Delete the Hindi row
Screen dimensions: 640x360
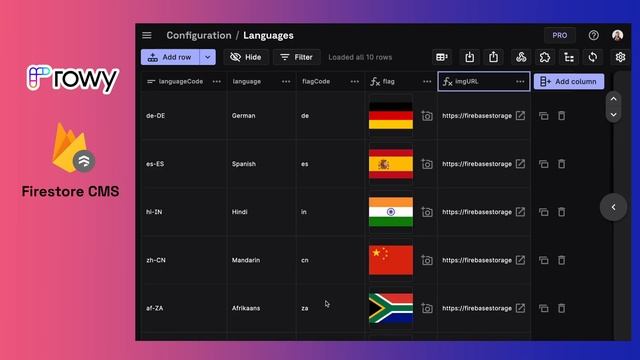[562, 212]
